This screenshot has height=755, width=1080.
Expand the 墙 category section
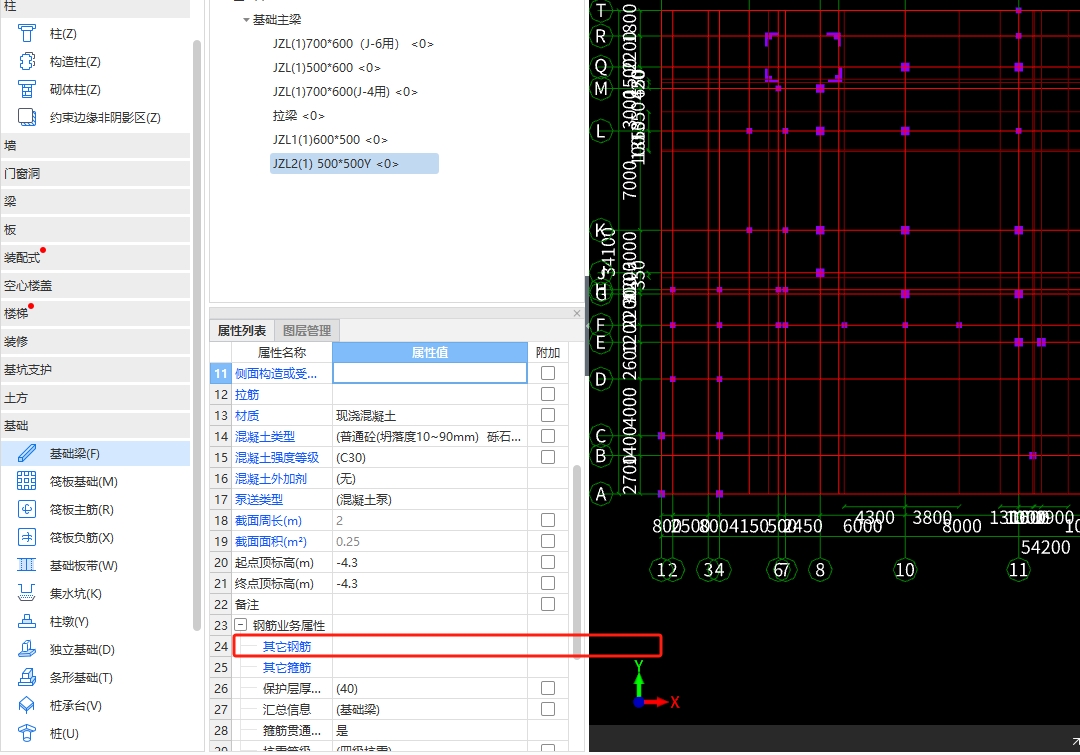tap(95, 145)
